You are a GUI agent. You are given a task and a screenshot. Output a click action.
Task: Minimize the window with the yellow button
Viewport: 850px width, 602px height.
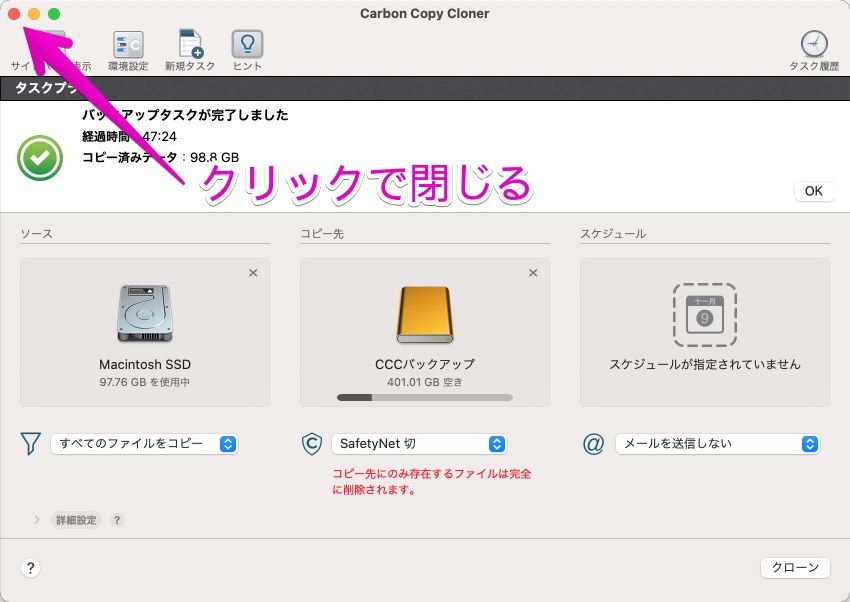click(x=34, y=14)
